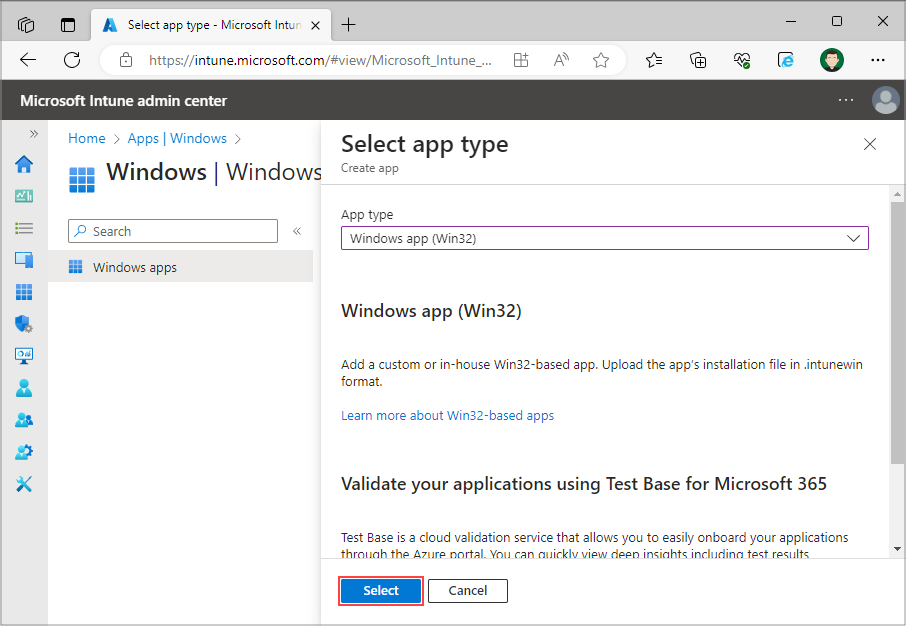Click the pane scrollbar up arrow
The height and width of the screenshot is (626, 906).
click(x=897, y=194)
